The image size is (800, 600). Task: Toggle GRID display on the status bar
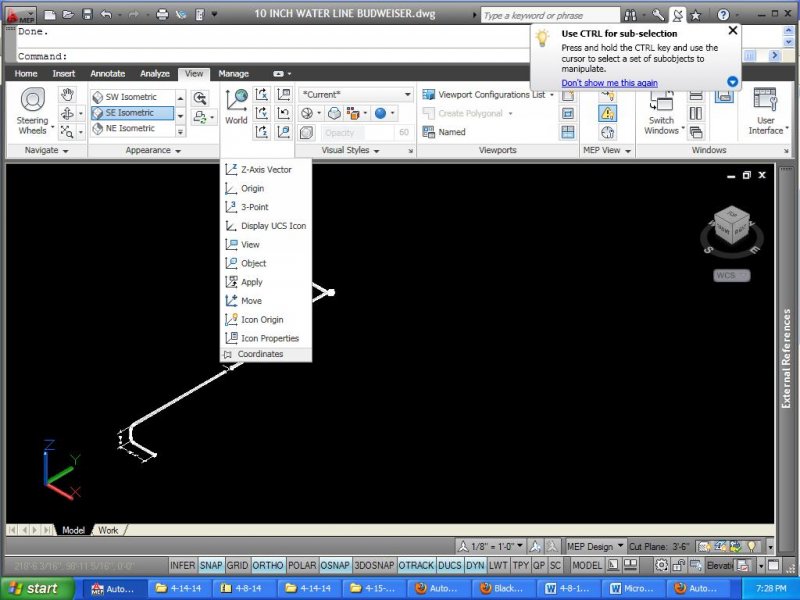[x=237, y=564]
